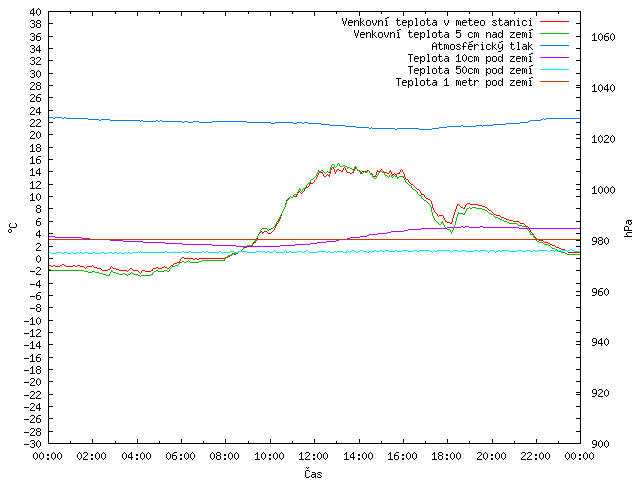Click the x-axis label '04:00'
This screenshot has width=640, height=480.
coord(136,456)
